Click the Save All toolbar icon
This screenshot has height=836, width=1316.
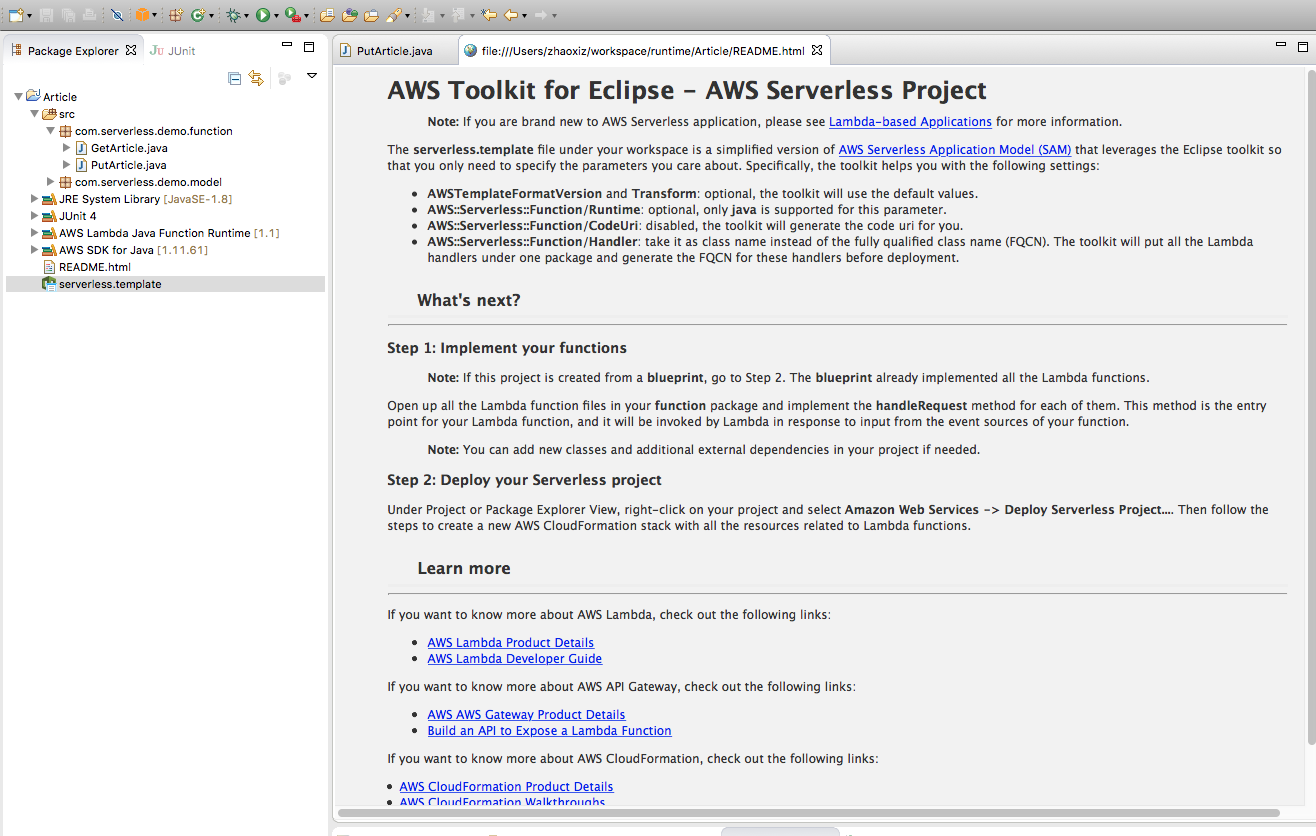coord(68,15)
